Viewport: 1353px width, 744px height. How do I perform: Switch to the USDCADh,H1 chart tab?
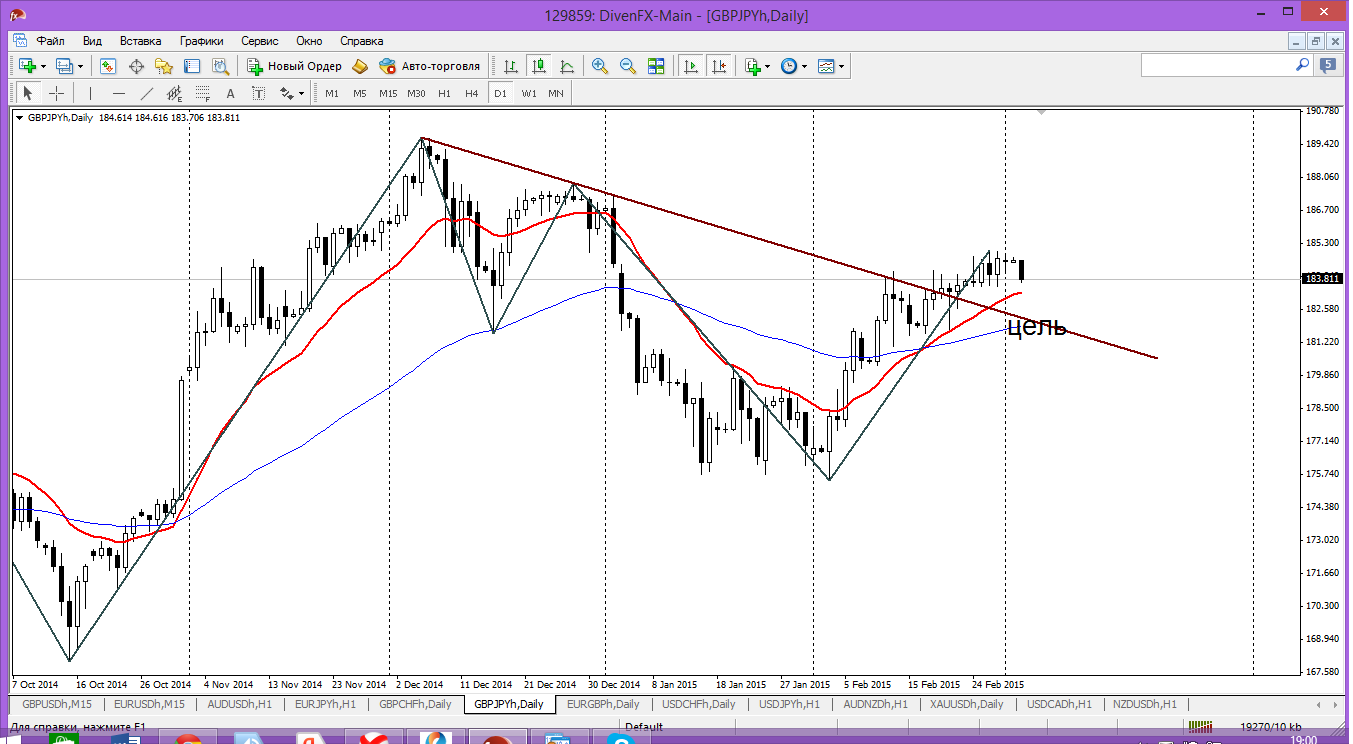pos(1060,704)
